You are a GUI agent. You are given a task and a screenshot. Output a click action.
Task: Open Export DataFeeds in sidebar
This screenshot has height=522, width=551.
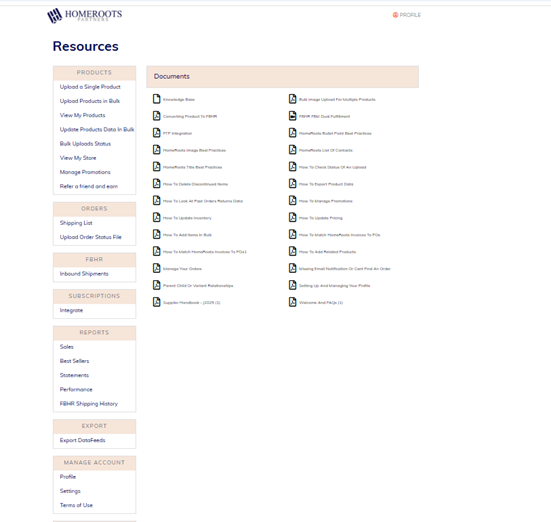[x=83, y=440]
